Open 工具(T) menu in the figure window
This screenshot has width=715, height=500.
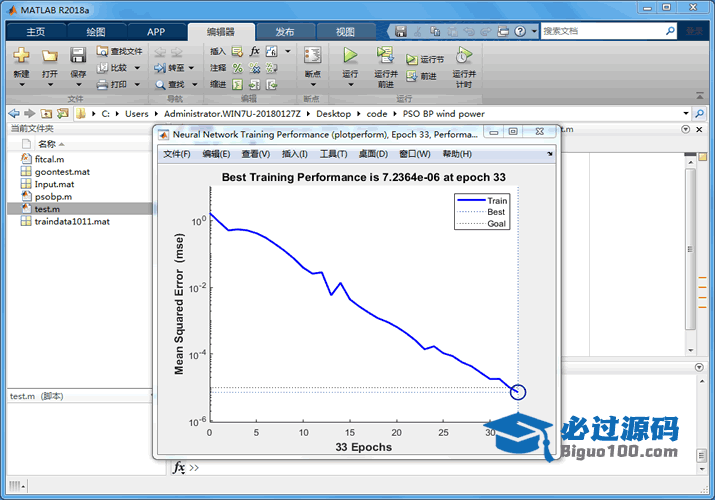click(334, 154)
